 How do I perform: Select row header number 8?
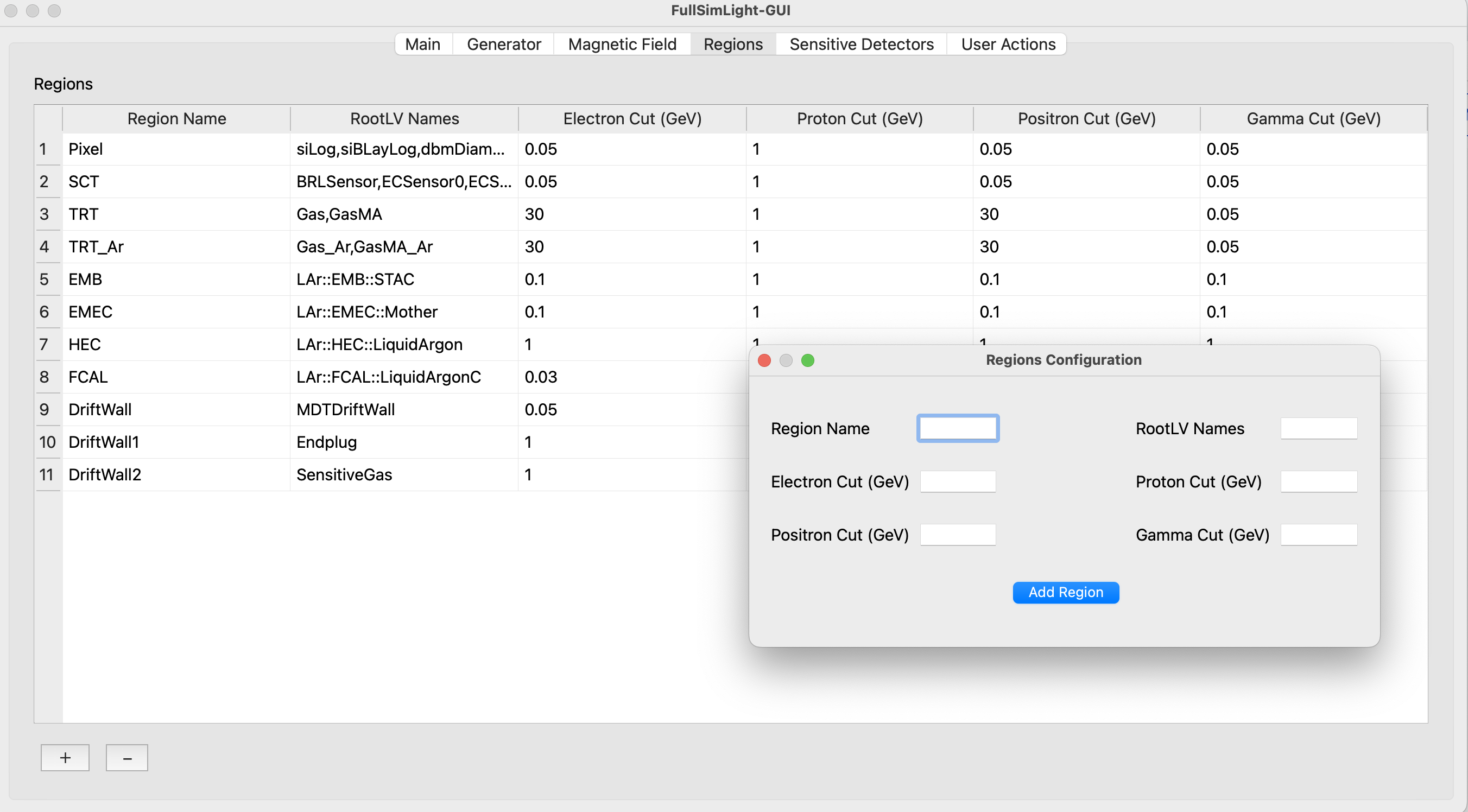(48, 377)
